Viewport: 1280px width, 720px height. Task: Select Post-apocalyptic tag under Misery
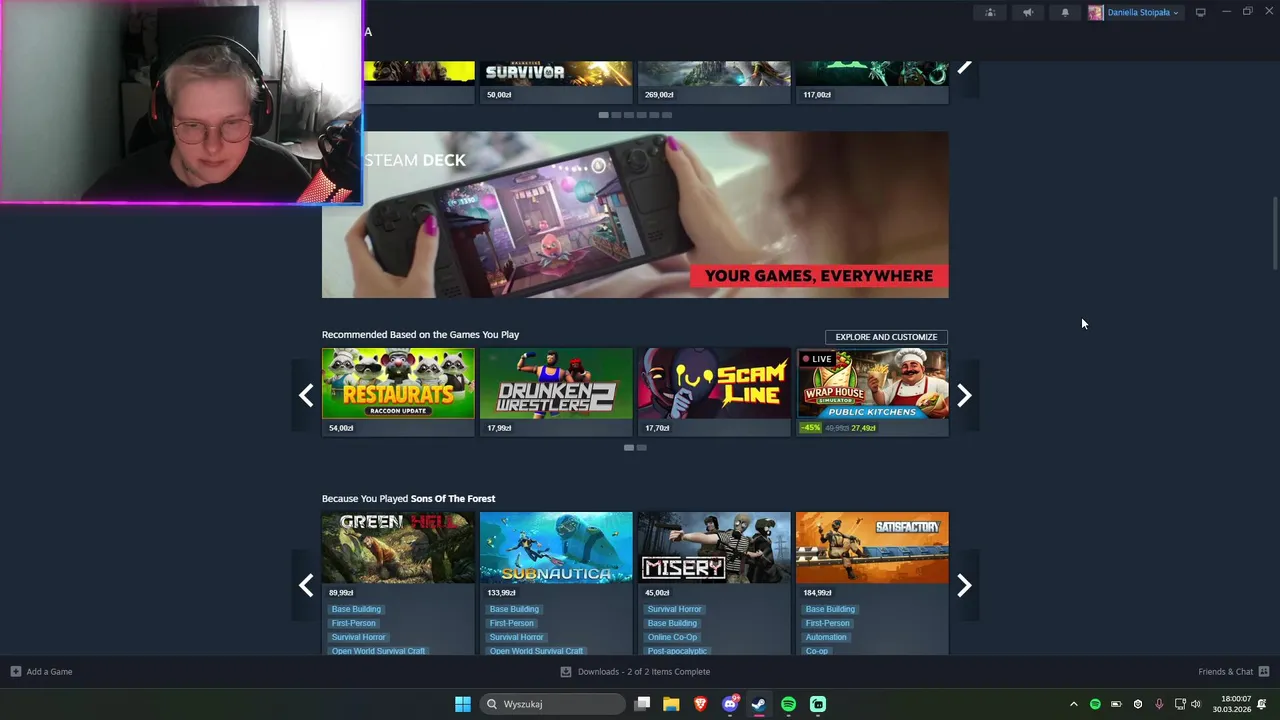(677, 651)
